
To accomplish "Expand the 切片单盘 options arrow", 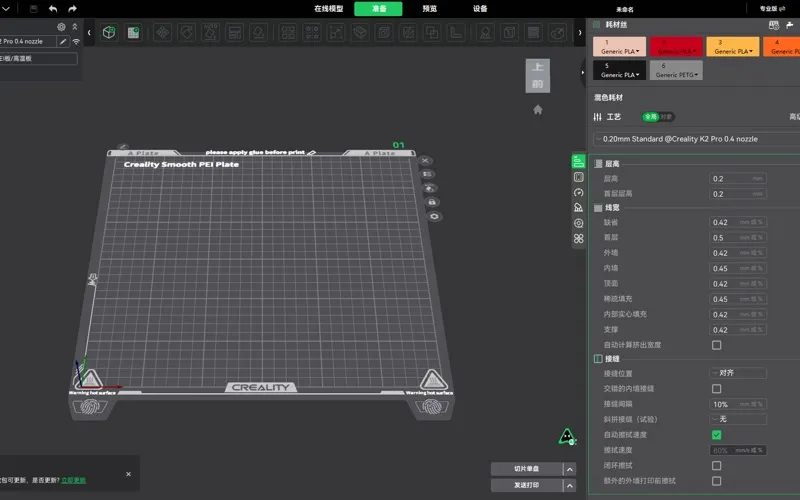I will [x=569, y=469].
